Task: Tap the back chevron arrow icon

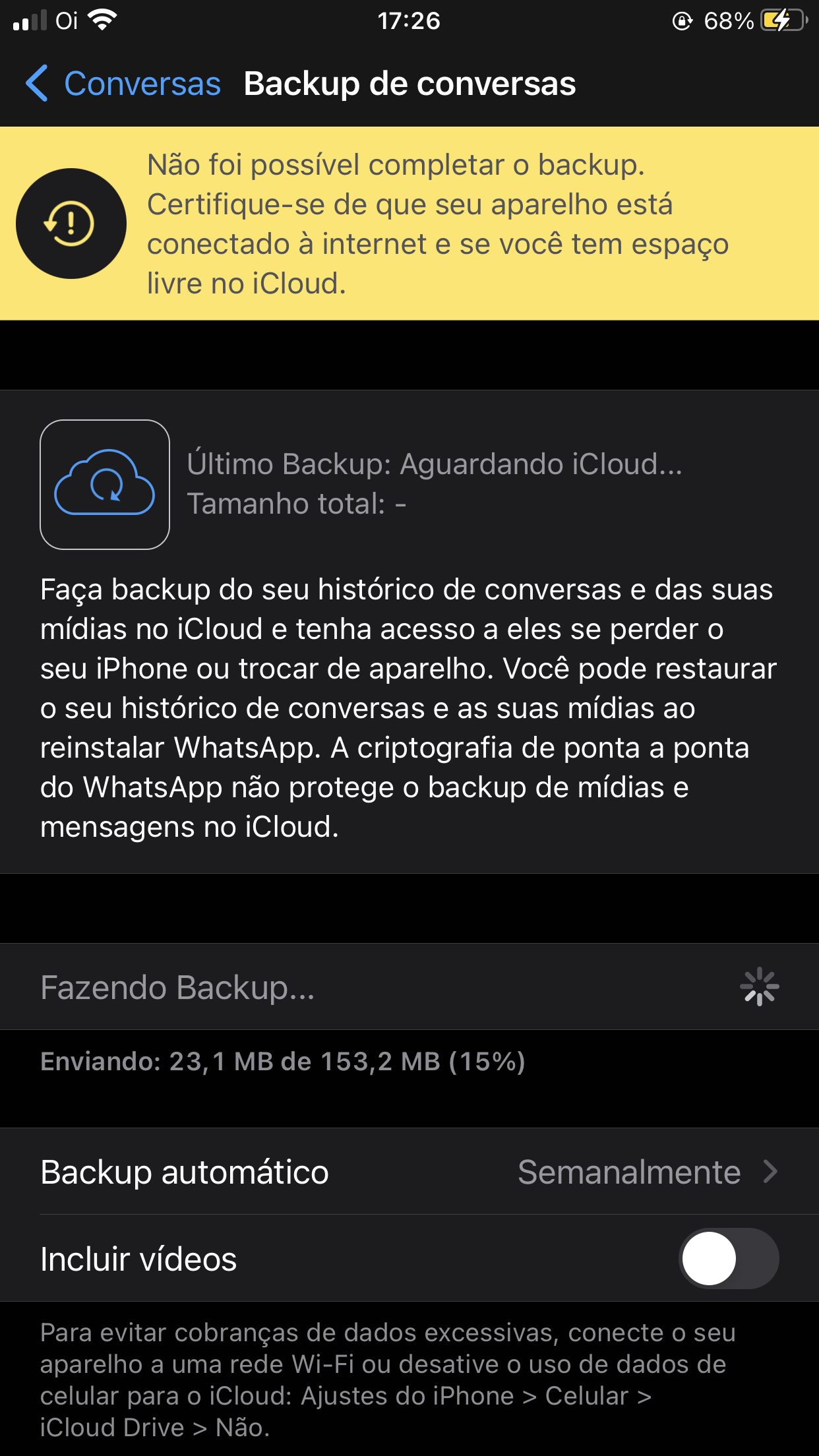Action: (36, 84)
